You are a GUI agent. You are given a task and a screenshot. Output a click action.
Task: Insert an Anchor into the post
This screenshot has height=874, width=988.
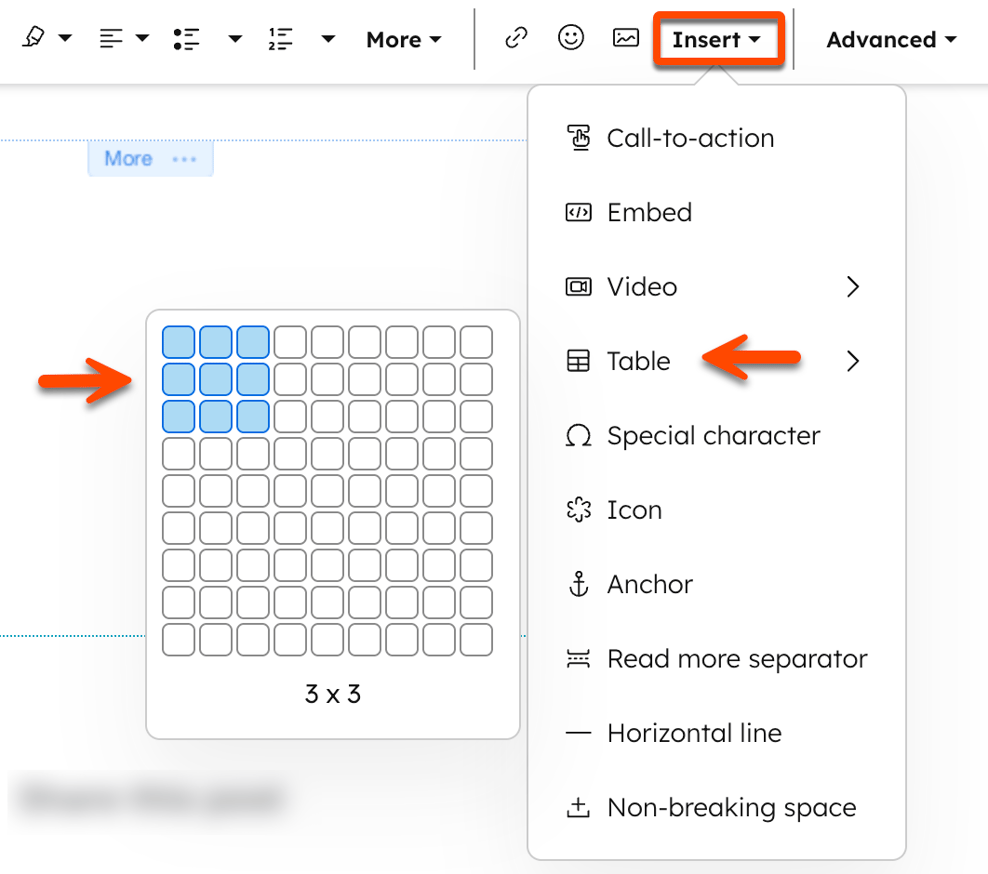(x=647, y=584)
